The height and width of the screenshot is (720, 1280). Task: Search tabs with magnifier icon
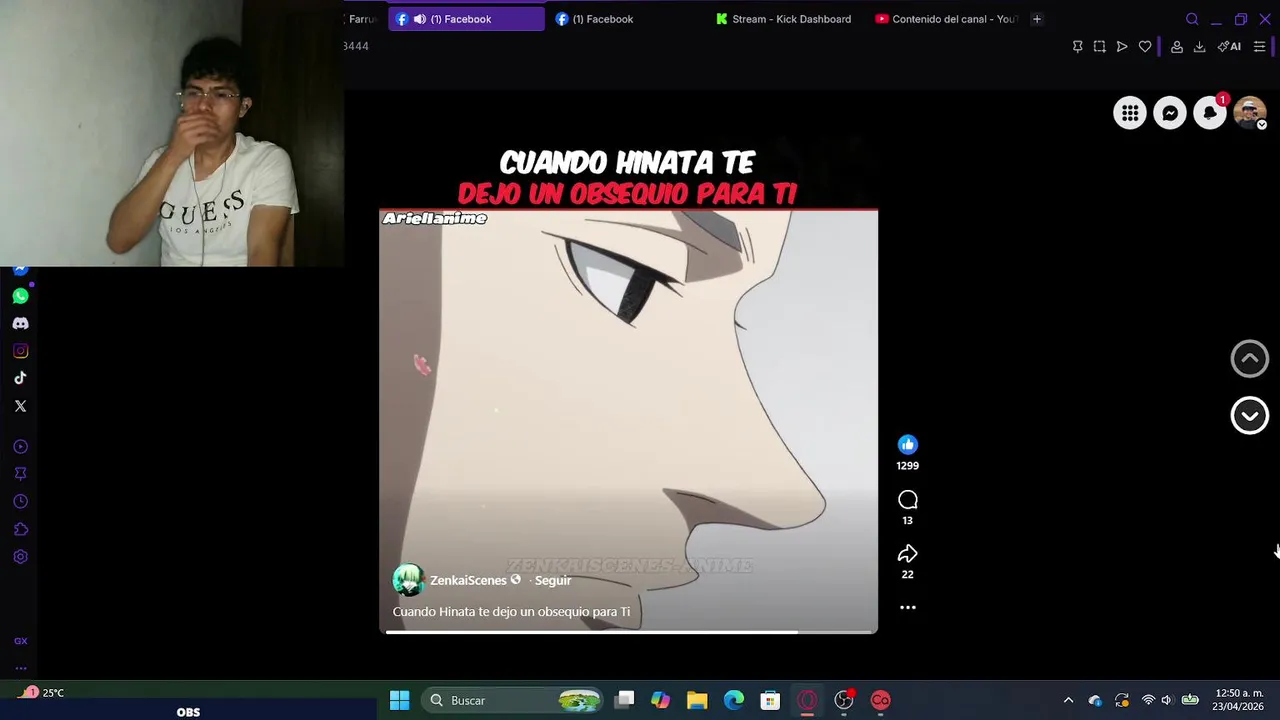click(x=1192, y=19)
